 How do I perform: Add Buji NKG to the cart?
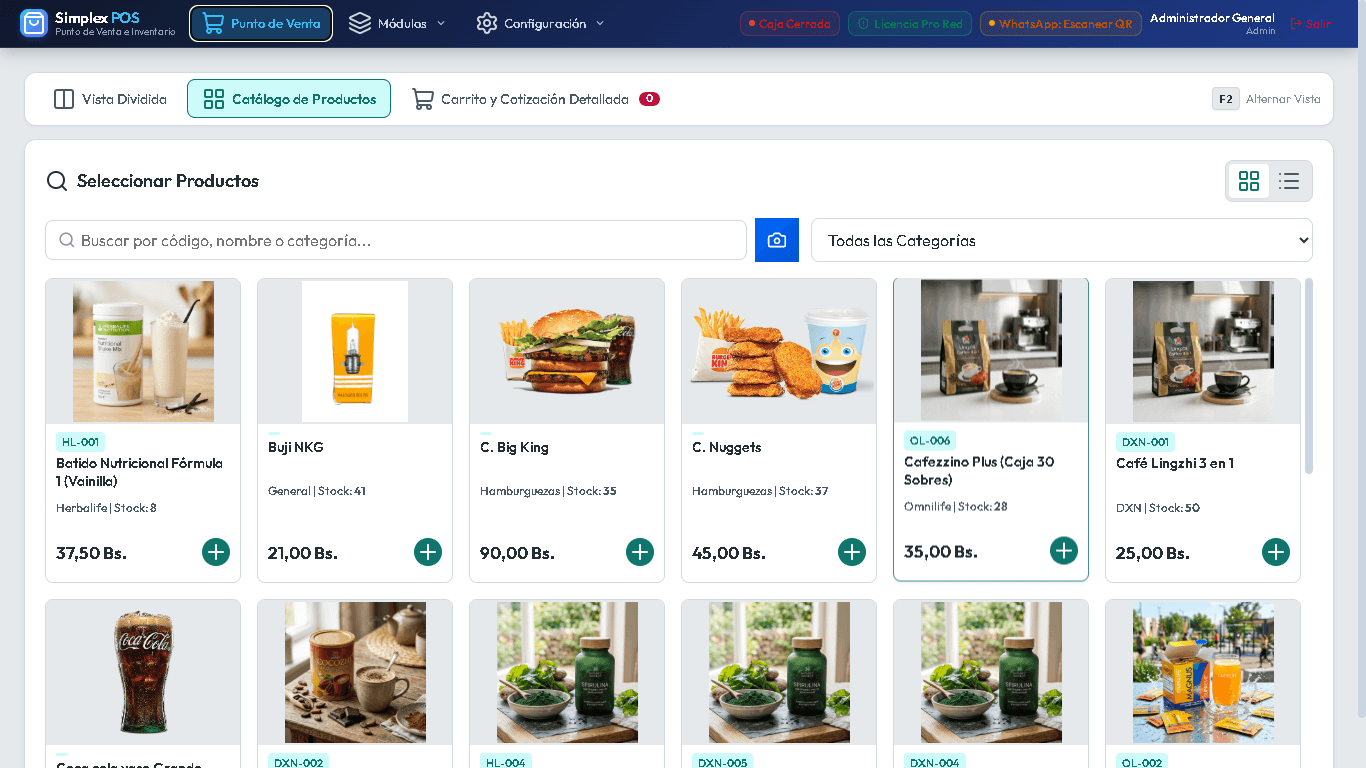point(428,552)
